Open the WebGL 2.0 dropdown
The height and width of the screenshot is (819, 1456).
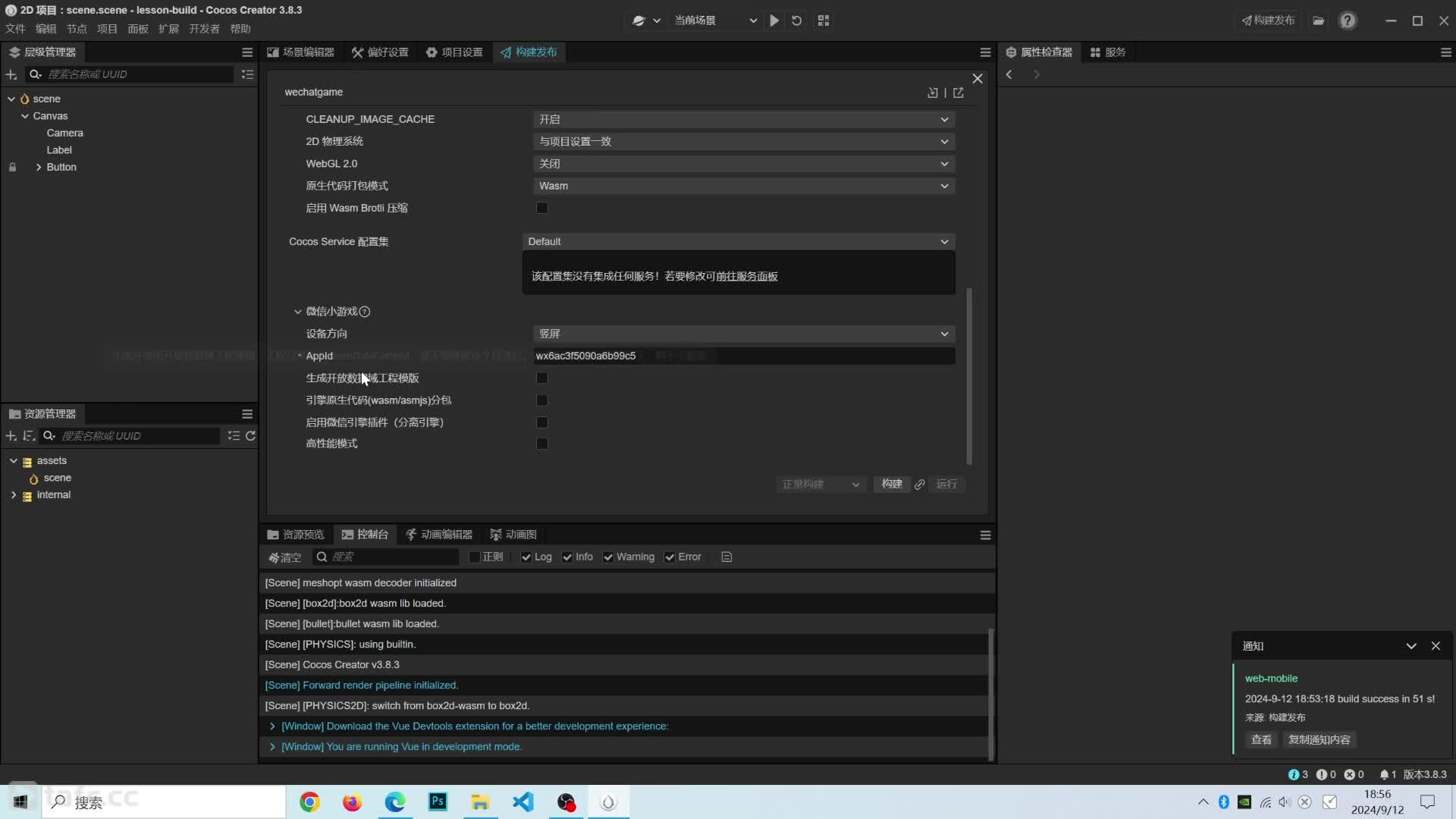[744, 164]
